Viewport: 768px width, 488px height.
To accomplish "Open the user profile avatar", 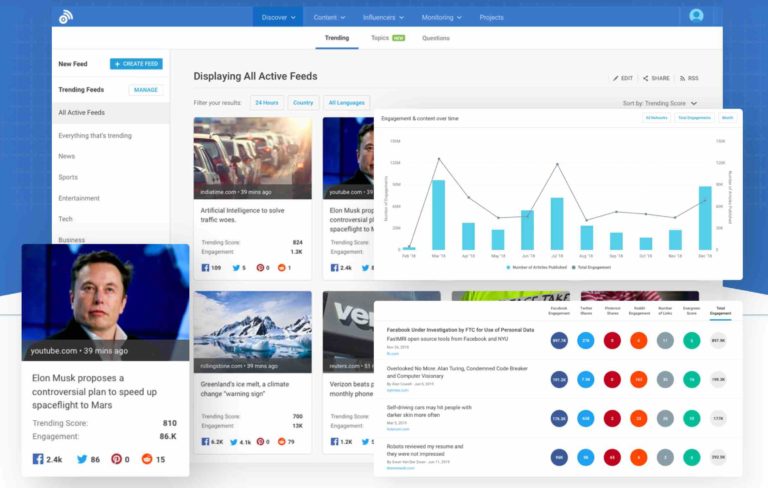I will tap(696, 16).
